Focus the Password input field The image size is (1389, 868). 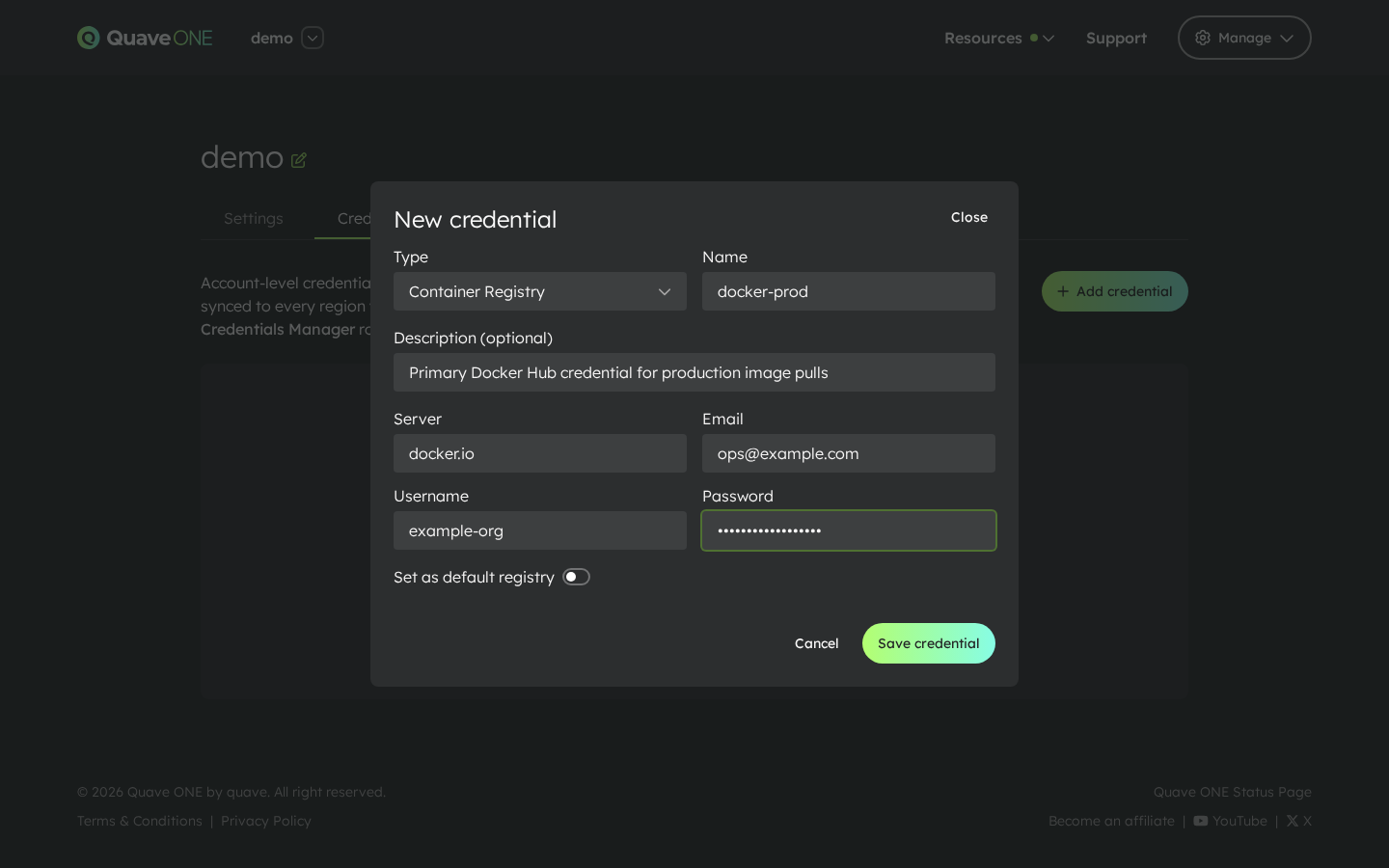coord(849,530)
